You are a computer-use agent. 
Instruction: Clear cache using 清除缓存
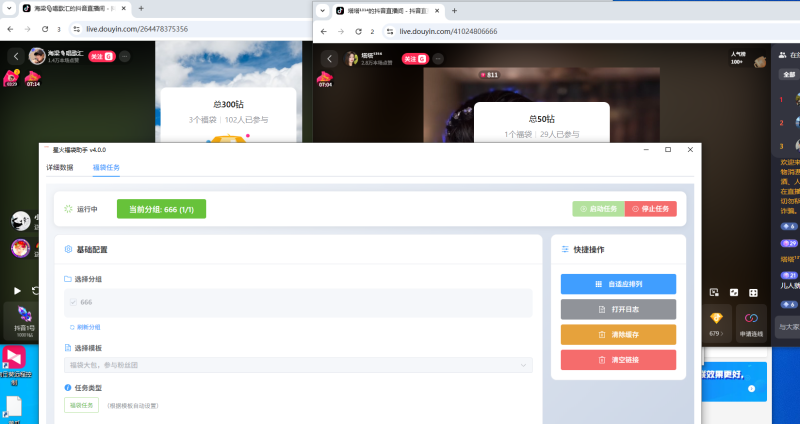[x=619, y=334]
